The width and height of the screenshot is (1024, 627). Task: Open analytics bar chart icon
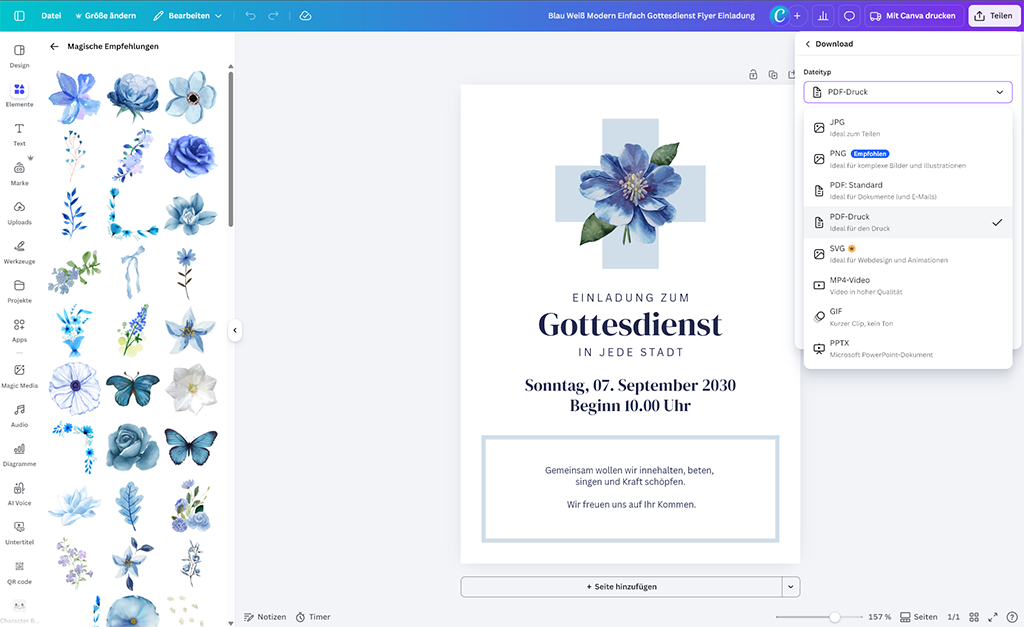[x=823, y=16]
